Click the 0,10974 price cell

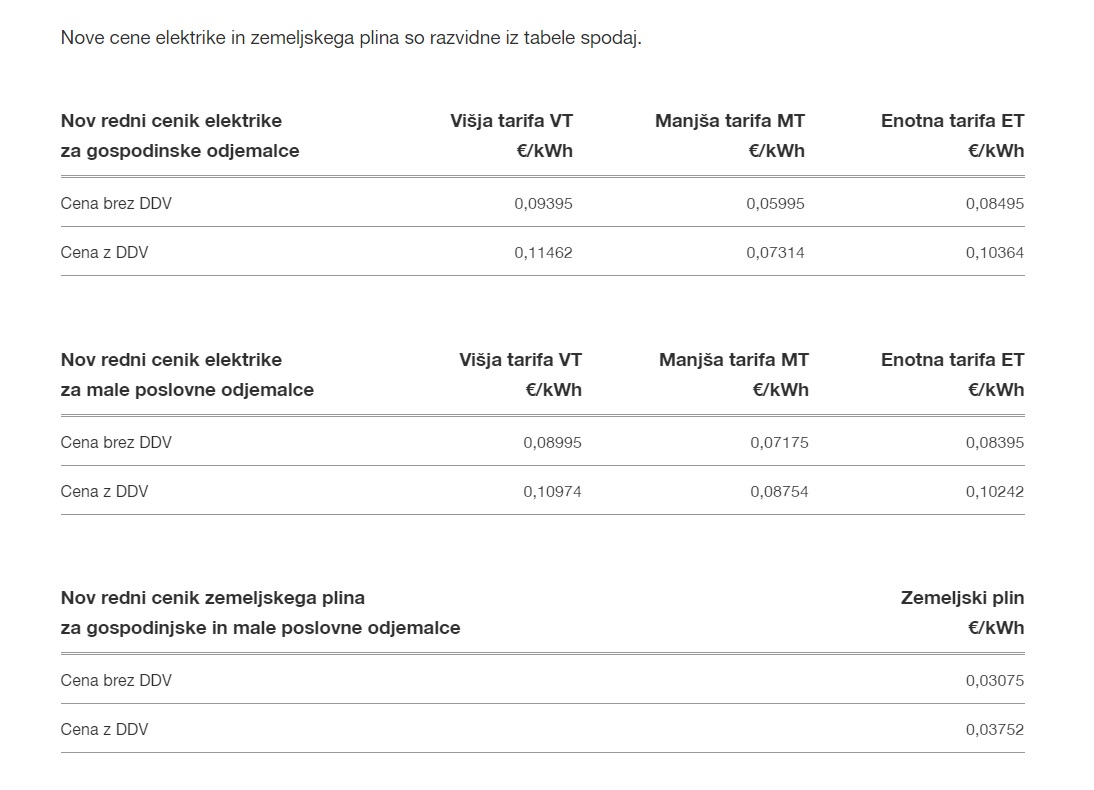click(x=552, y=491)
